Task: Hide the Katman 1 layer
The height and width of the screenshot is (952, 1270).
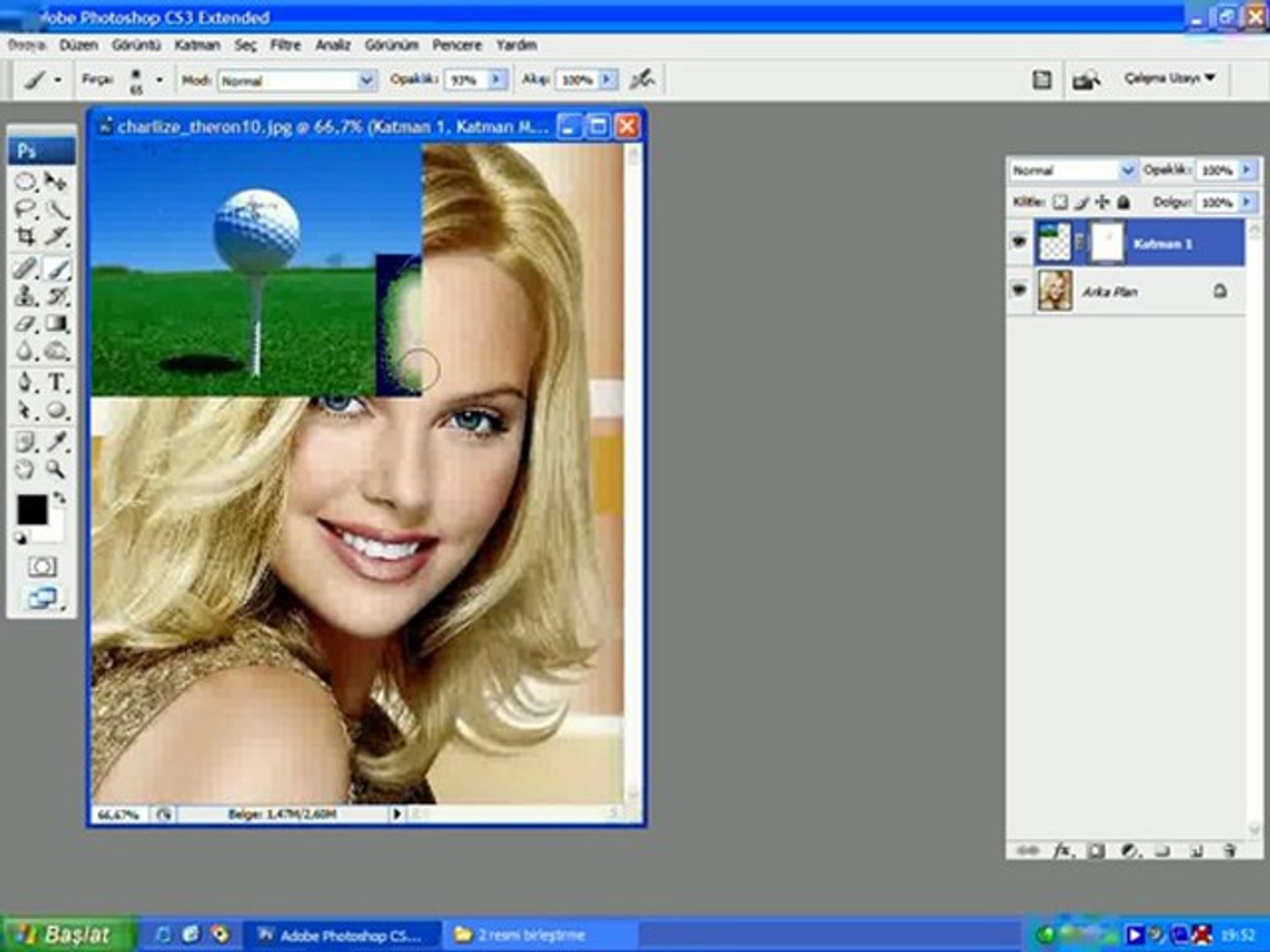Action: 1020,242
